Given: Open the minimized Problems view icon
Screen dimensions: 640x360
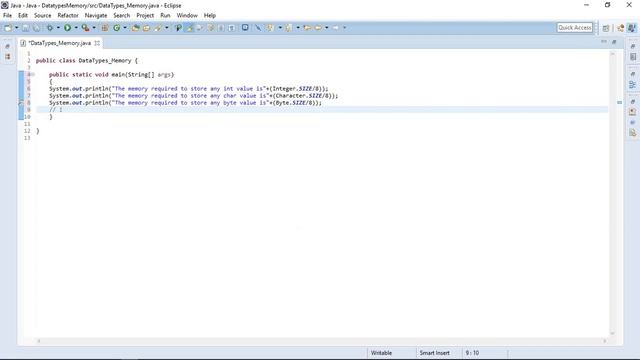Looking at the screenshot, I should pos(633,112).
